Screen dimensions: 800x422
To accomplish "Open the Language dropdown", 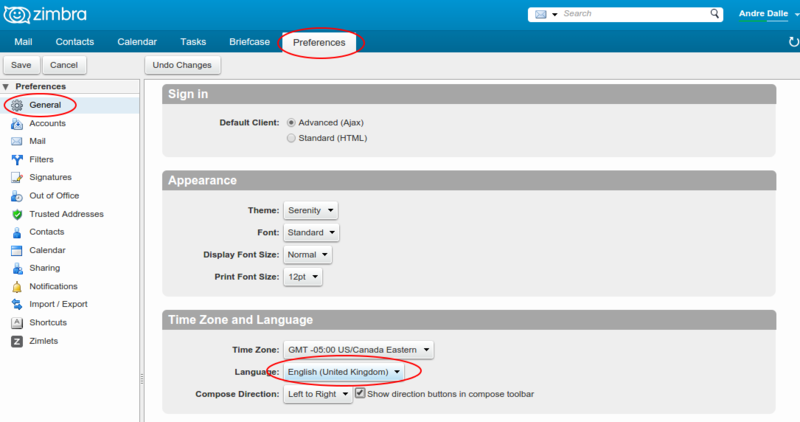I will (344, 372).
